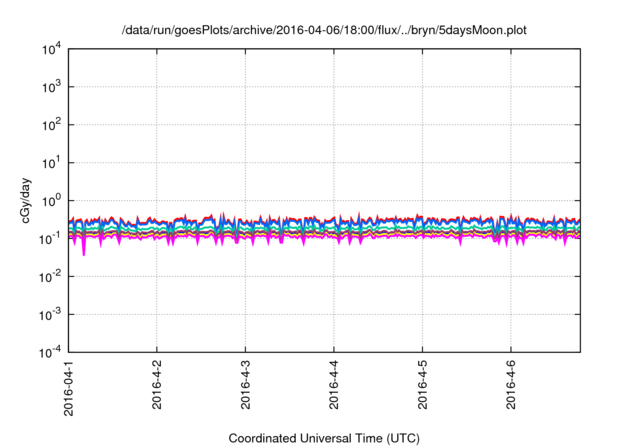Click the 2016-4-2 date tick label
Image resolution: width=640 pixels, height=448 pixels.
click(x=157, y=384)
